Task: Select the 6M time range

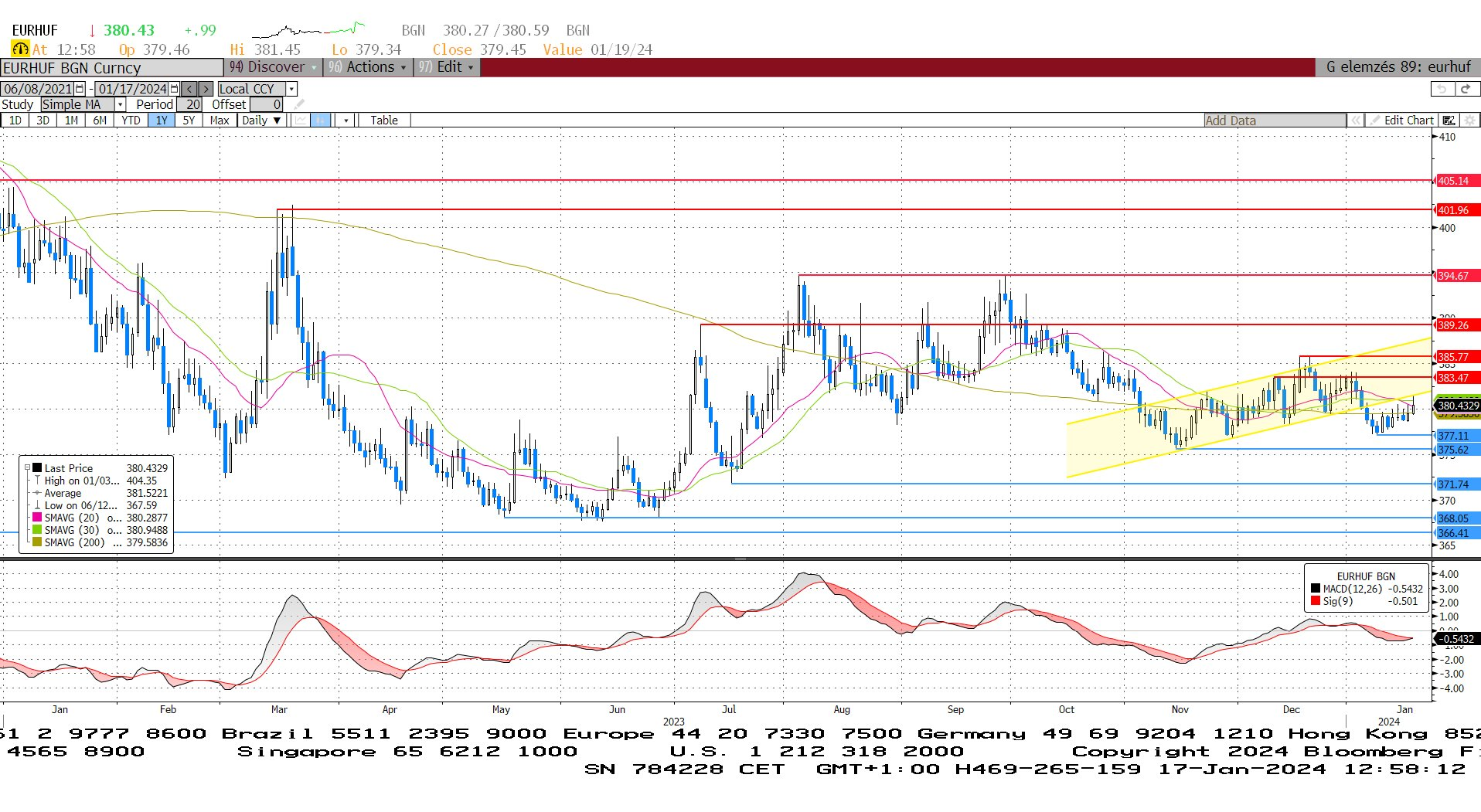Action: point(100,121)
